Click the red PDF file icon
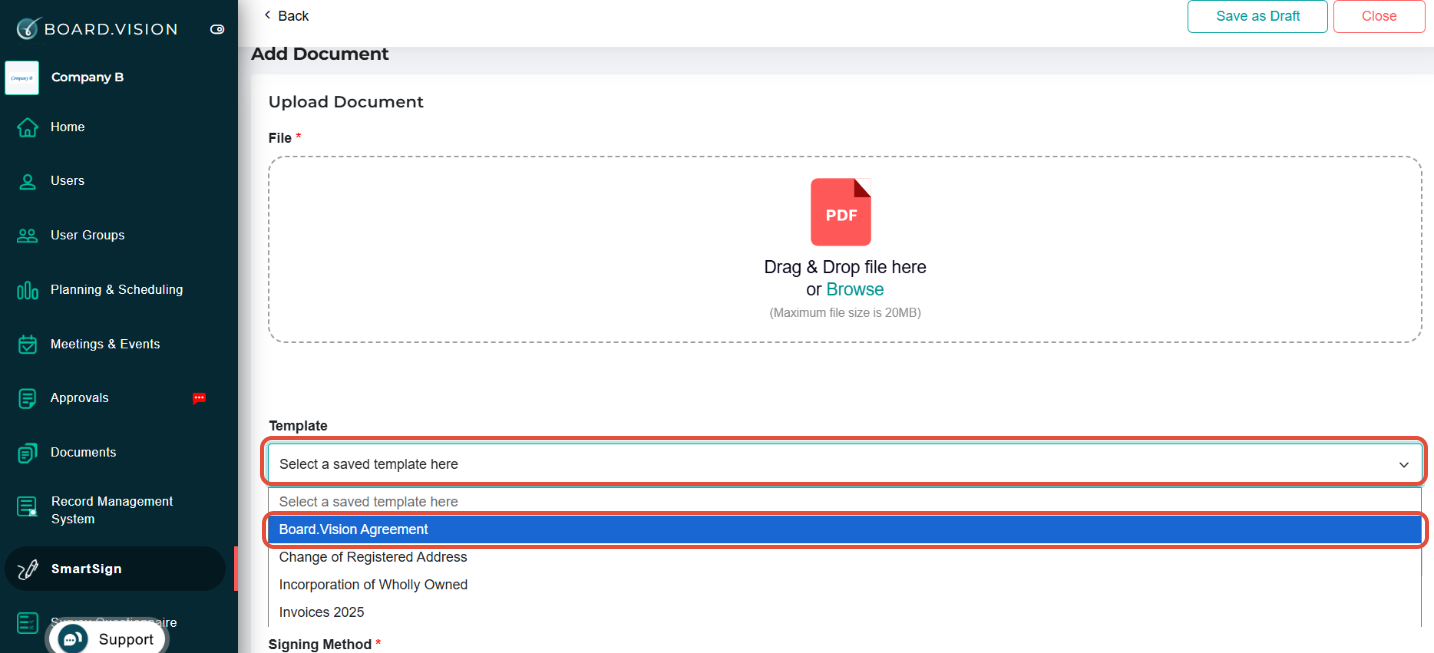 [x=841, y=212]
